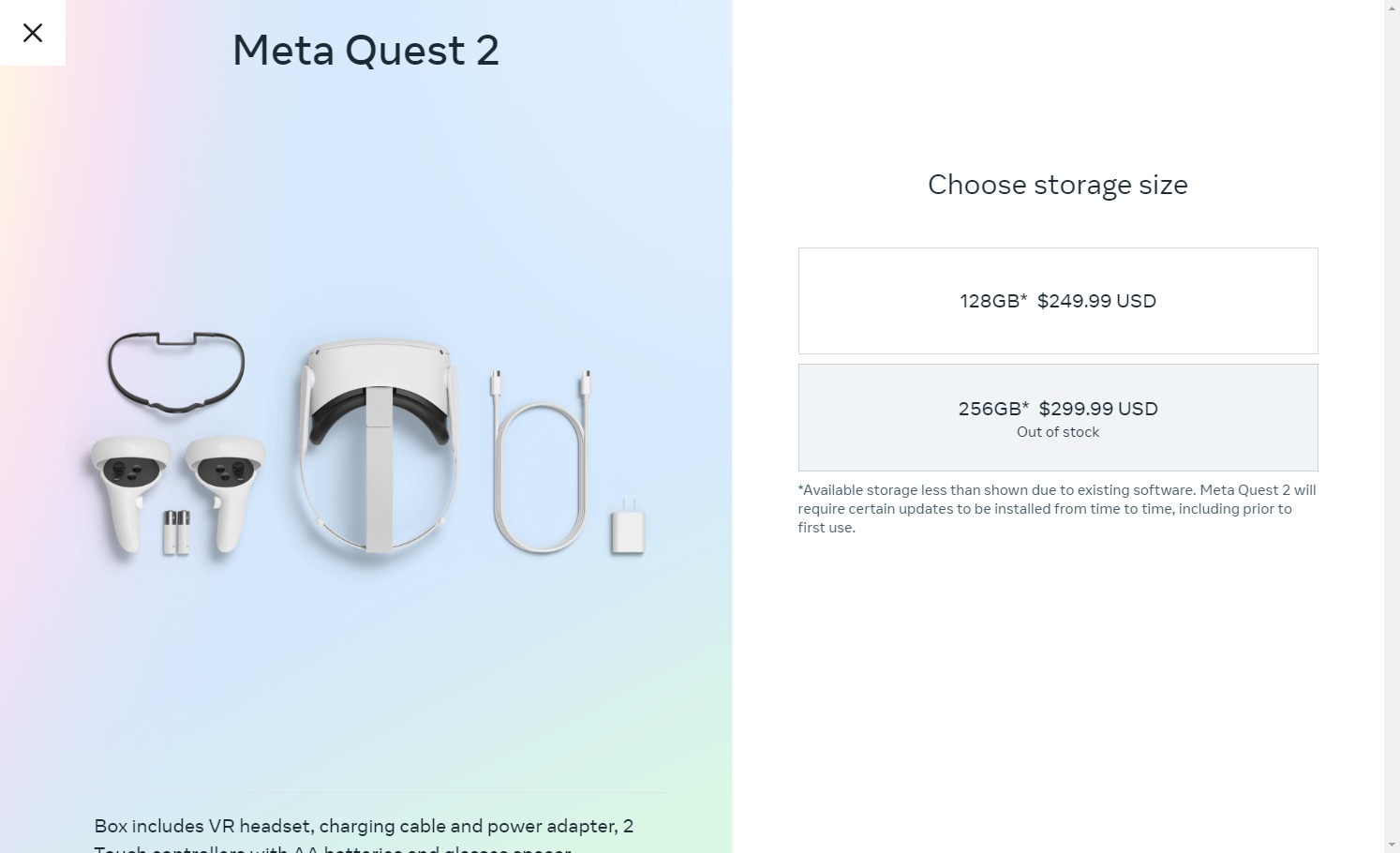Click the black glasses spacer image
This screenshot has height=853, width=1400.
coord(176,371)
